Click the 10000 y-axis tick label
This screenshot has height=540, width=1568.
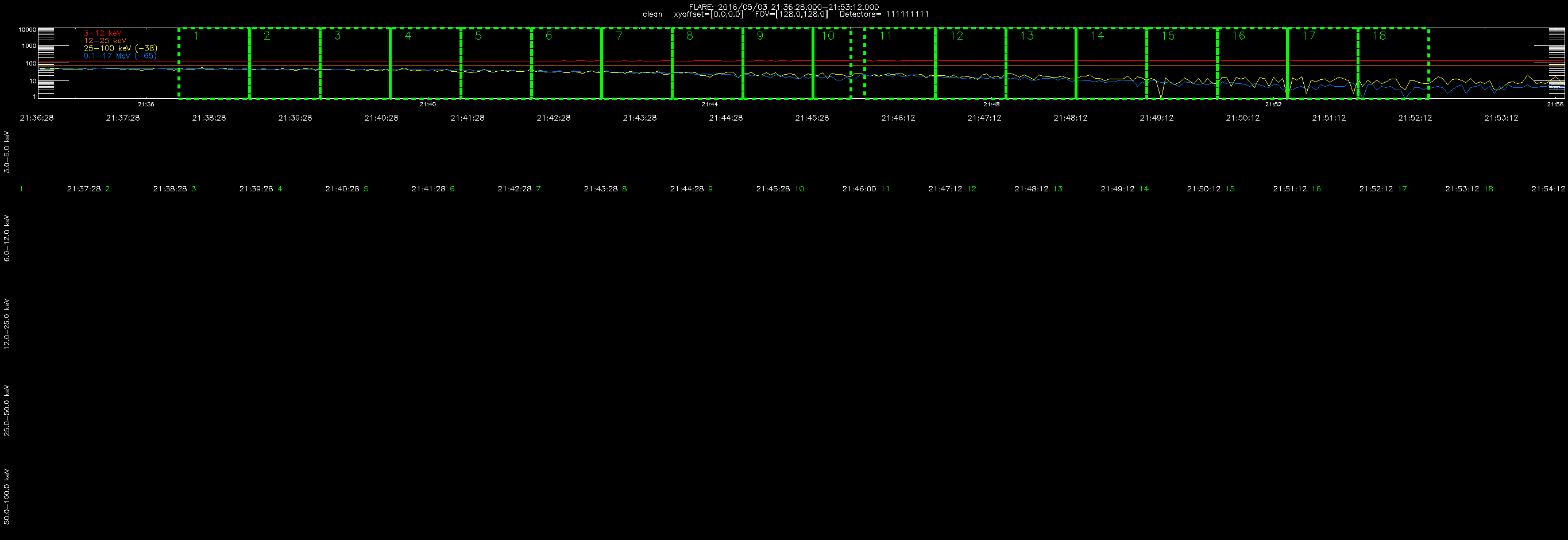tap(28, 29)
